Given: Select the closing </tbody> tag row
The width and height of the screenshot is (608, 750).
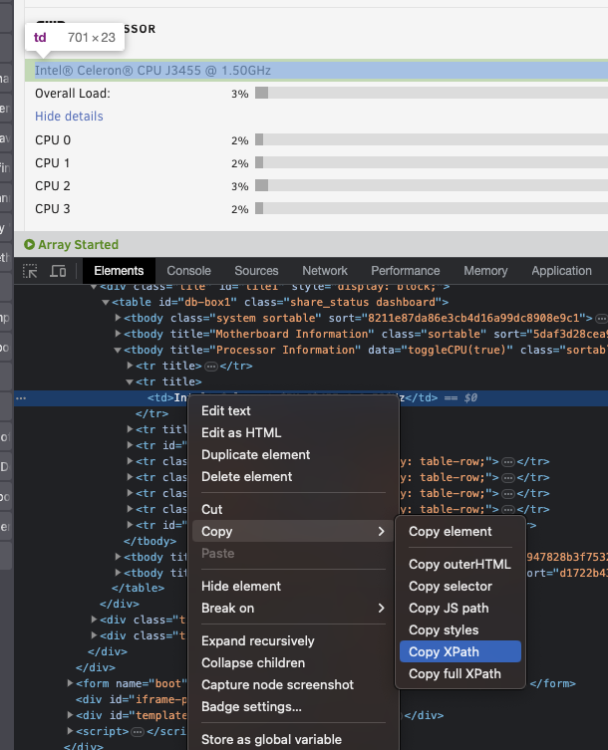Looking at the screenshot, I should (x=150, y=541).
